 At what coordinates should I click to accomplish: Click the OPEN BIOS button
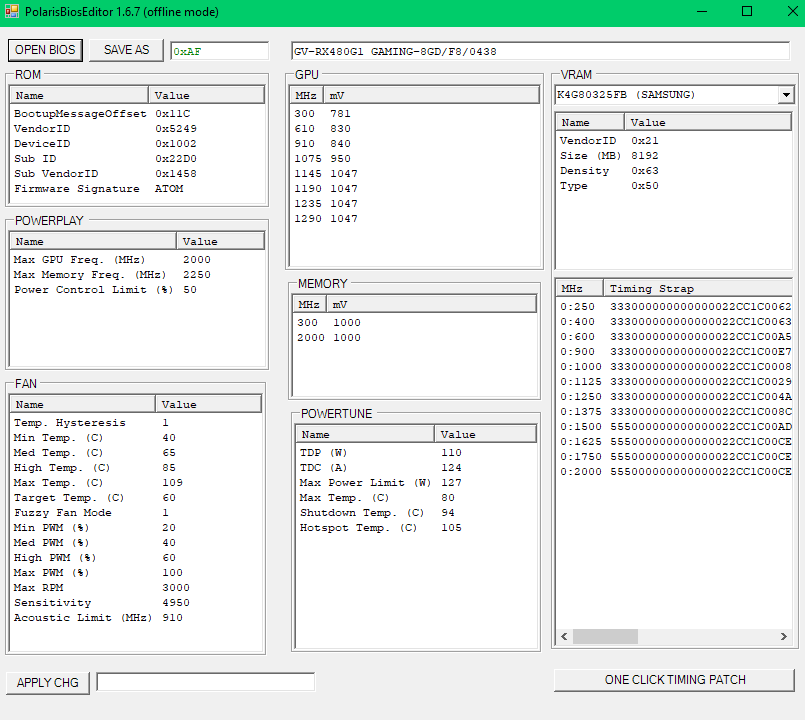[45, 50]
